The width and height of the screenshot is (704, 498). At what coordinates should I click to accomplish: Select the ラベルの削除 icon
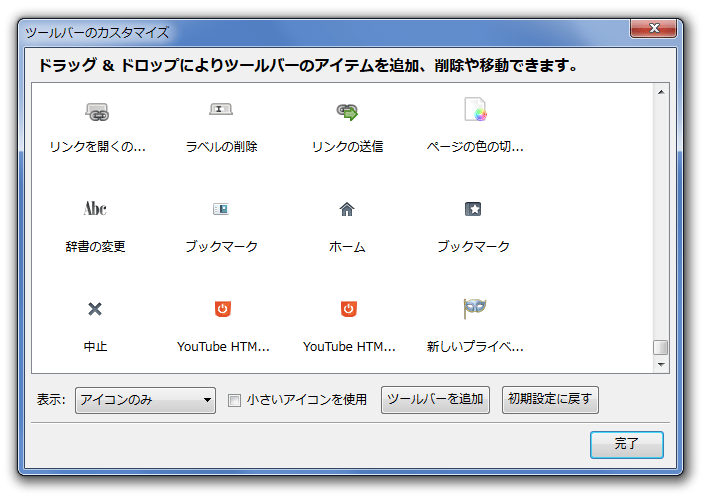(x=221, y=109)
